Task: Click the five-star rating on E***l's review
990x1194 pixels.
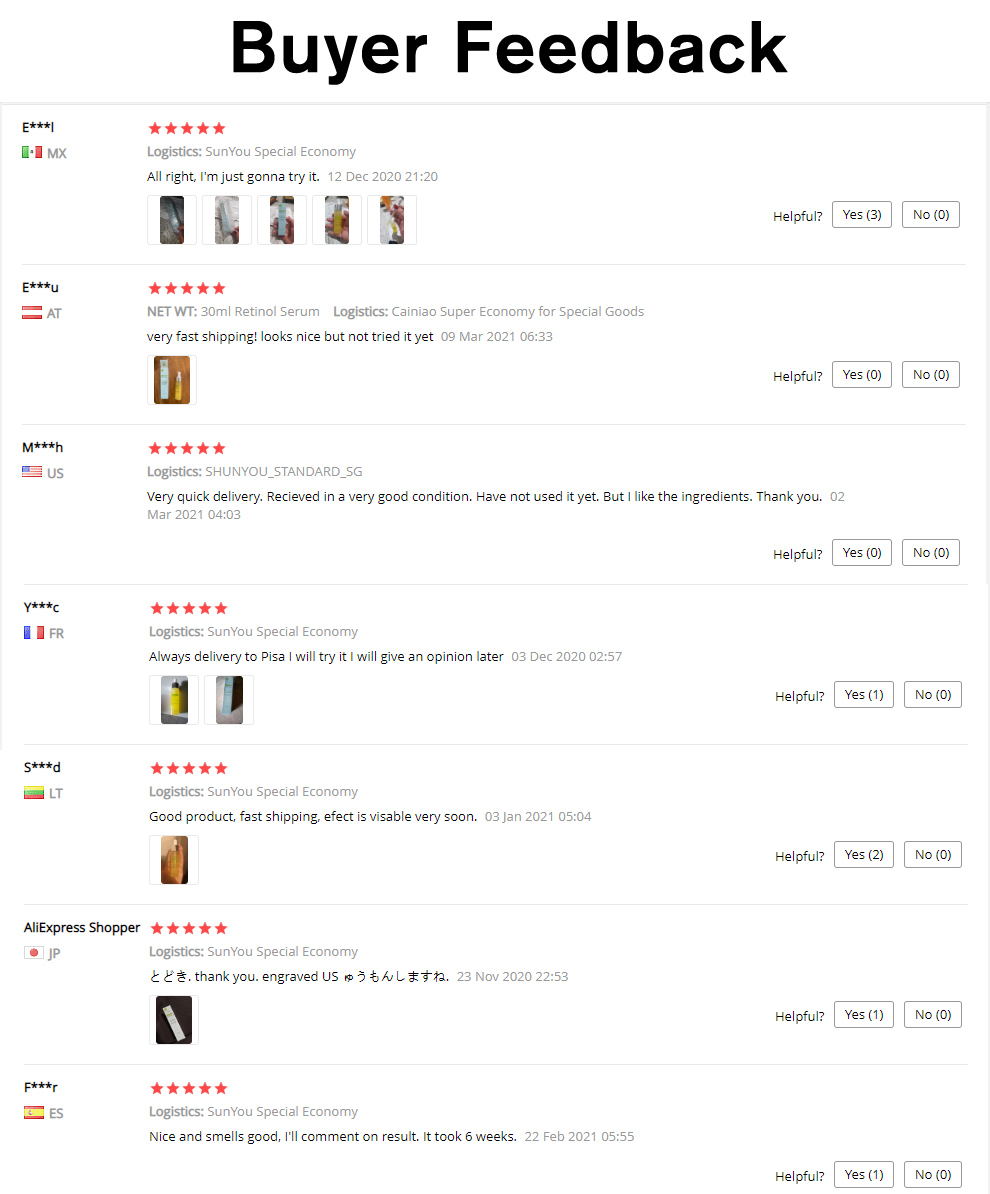Action: point(187,128)
